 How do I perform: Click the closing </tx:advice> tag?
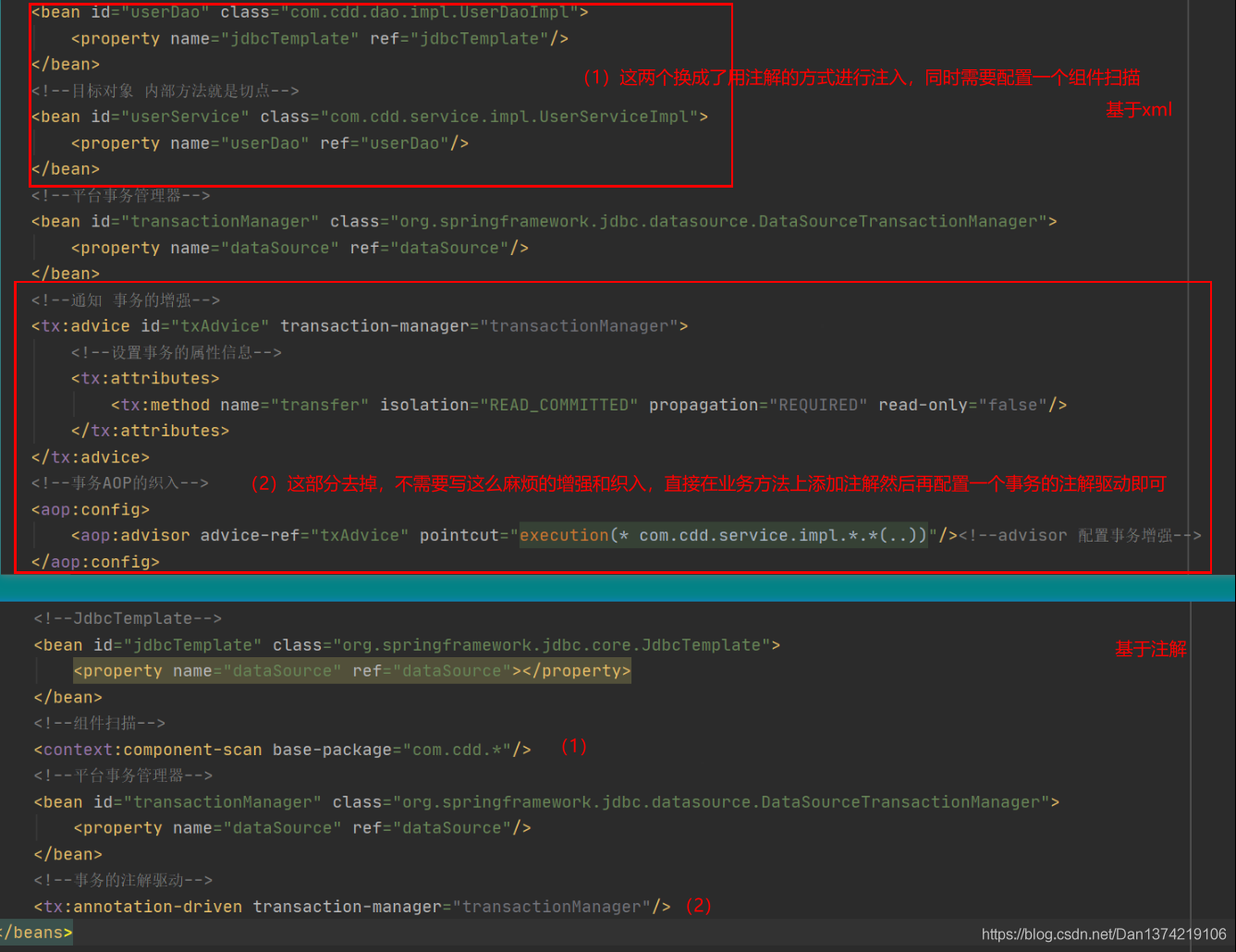[91, 458]
